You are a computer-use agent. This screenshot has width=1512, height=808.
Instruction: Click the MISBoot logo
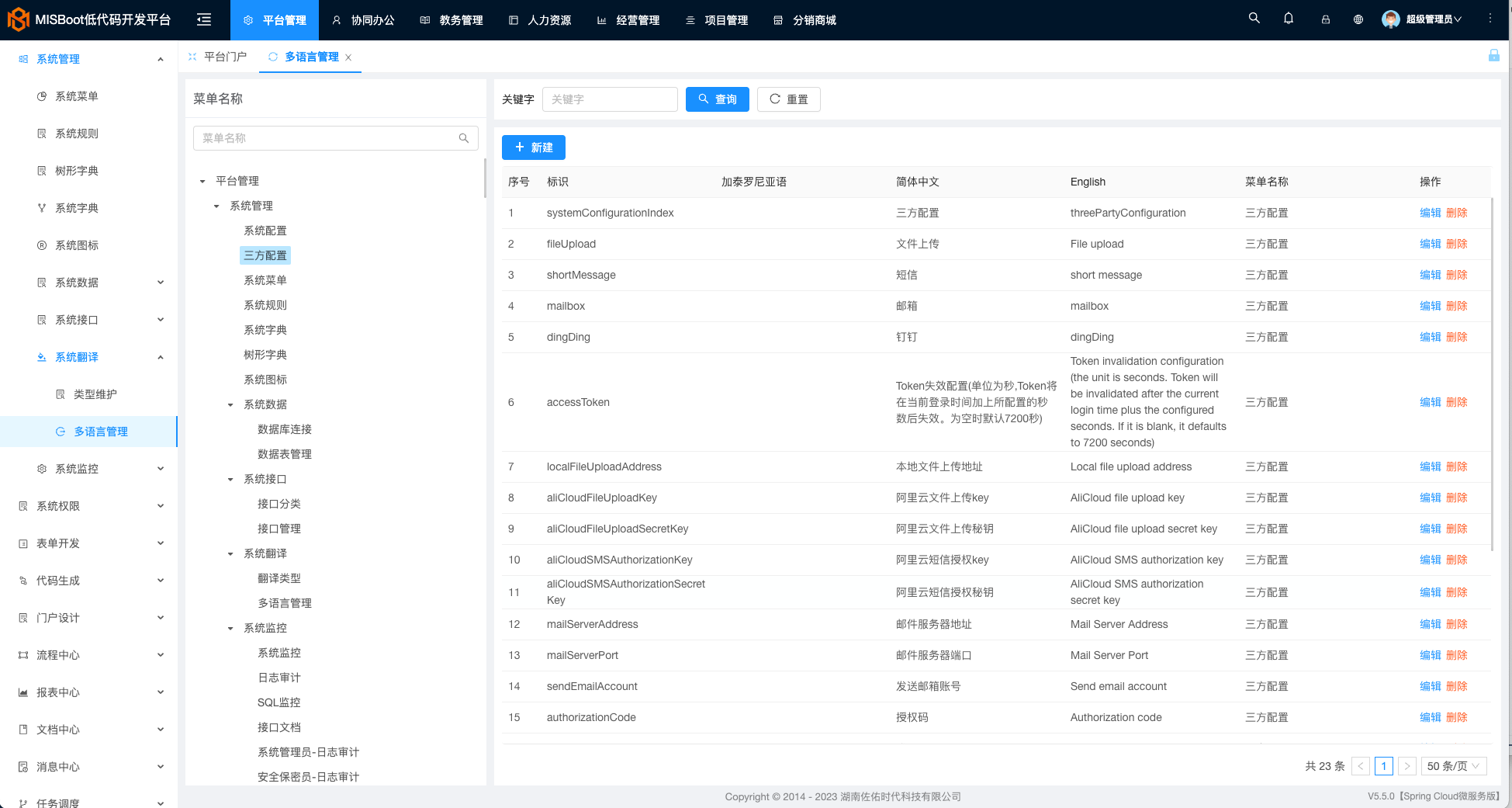[x=18, y=19]
